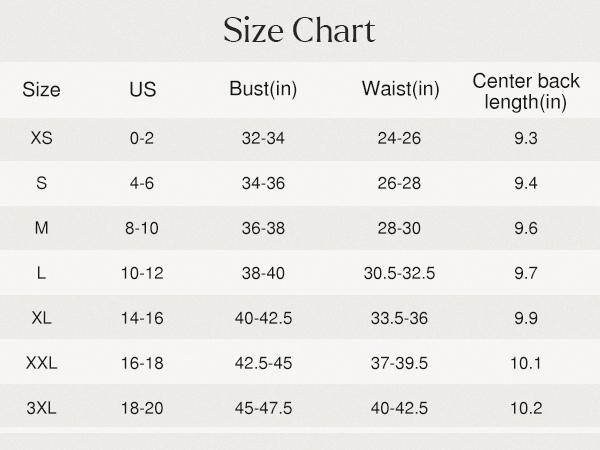The height and width of the screenshot is (450, 600).
Task: Select the M size row label
Action: point(41,228)
